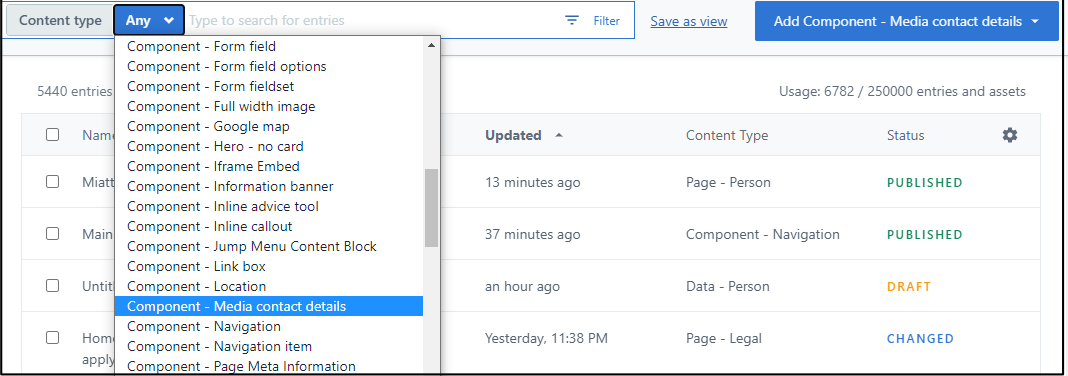
Task: Pick Component - Navigation item option
Action: [x=269, y=346]
